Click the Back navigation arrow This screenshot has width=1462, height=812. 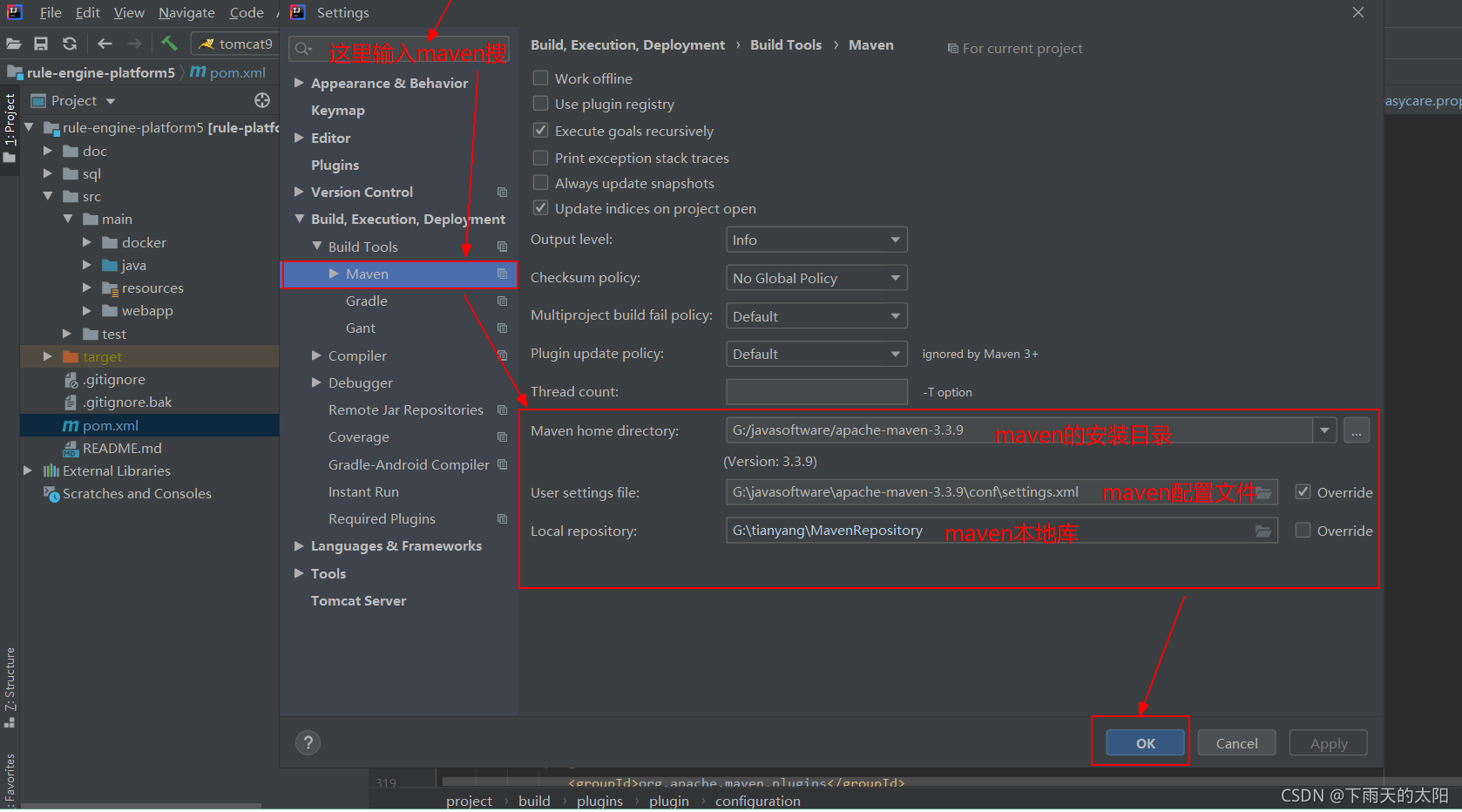coord(105,44)
